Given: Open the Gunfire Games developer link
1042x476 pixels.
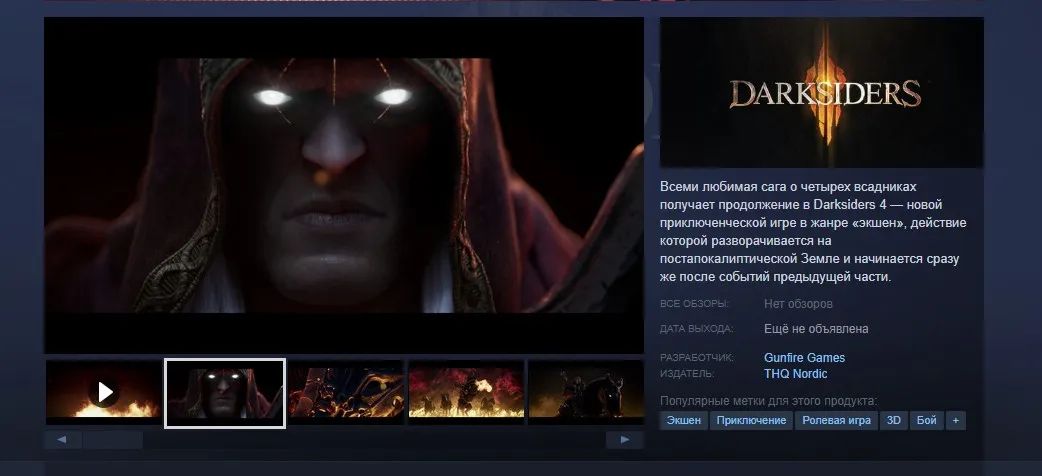Looking at the screenshot, I should (x=804, y=358).
